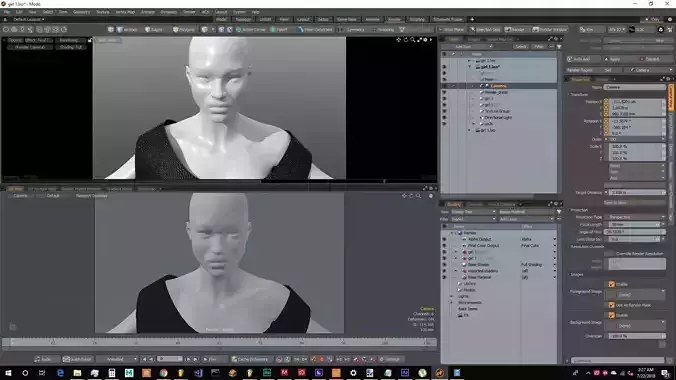Screen dimensions: 676x380
Task: Click on the animation timeline ruler
Action: pyautogui.click(x=219, y=342)
